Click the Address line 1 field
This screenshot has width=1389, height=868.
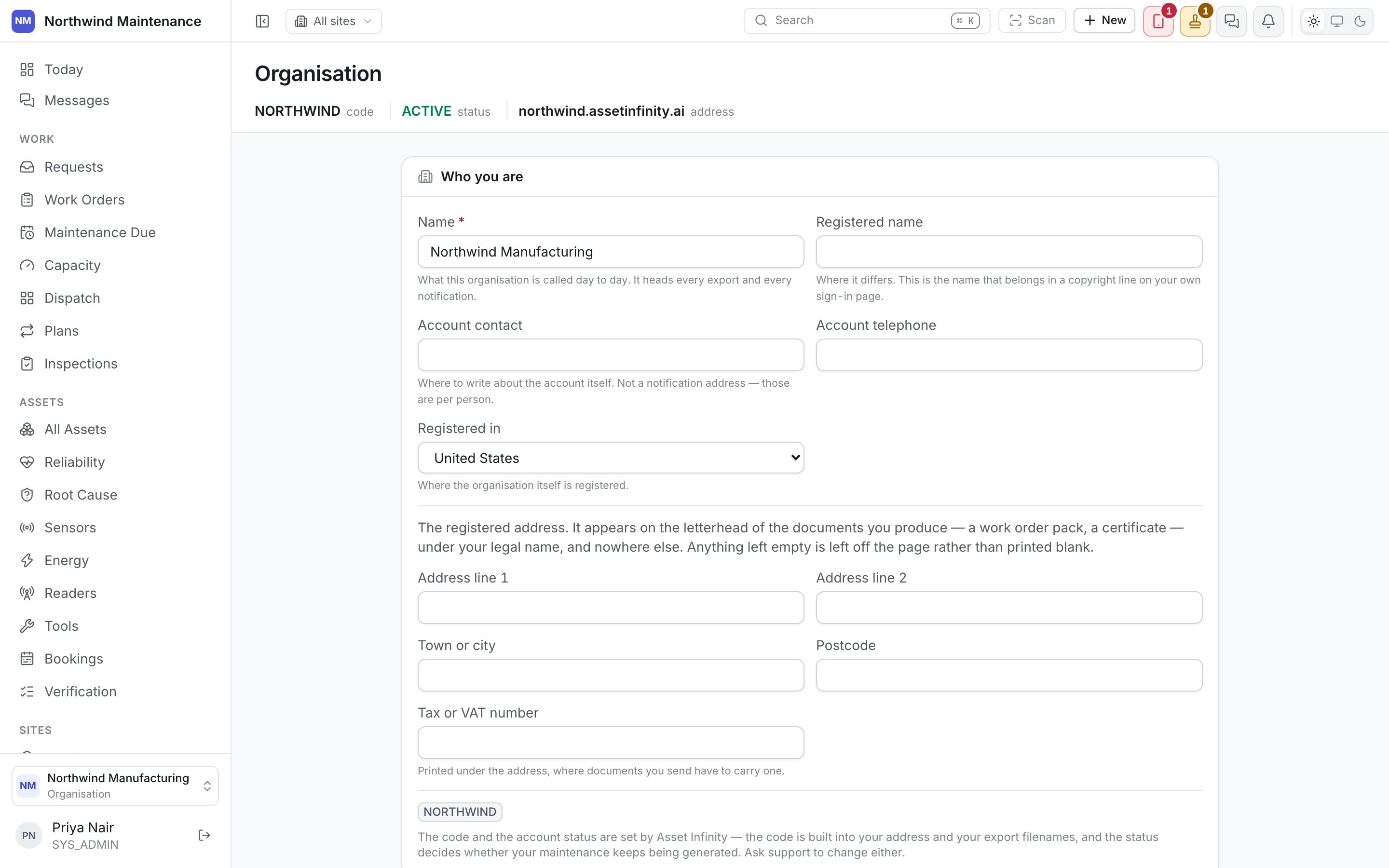pos(611,608)
